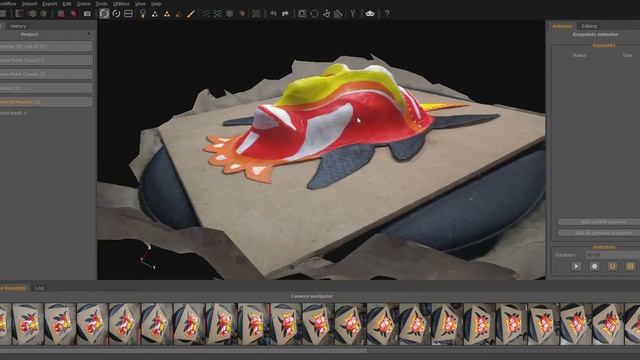
Task: Expand the Sparse Point Cloud section
Action: click(x=46, y=60)
